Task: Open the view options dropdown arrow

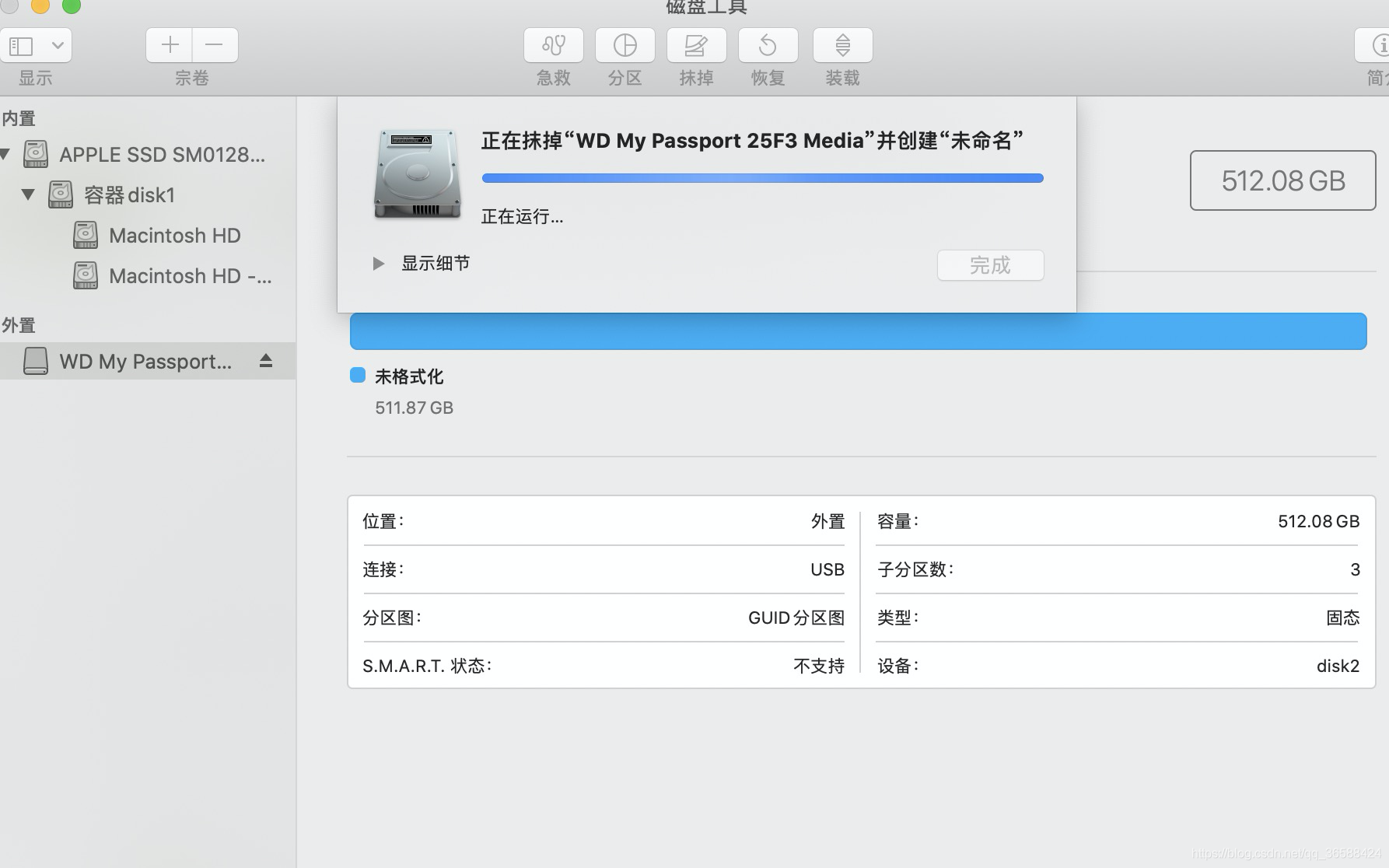Action: [58, 46]
